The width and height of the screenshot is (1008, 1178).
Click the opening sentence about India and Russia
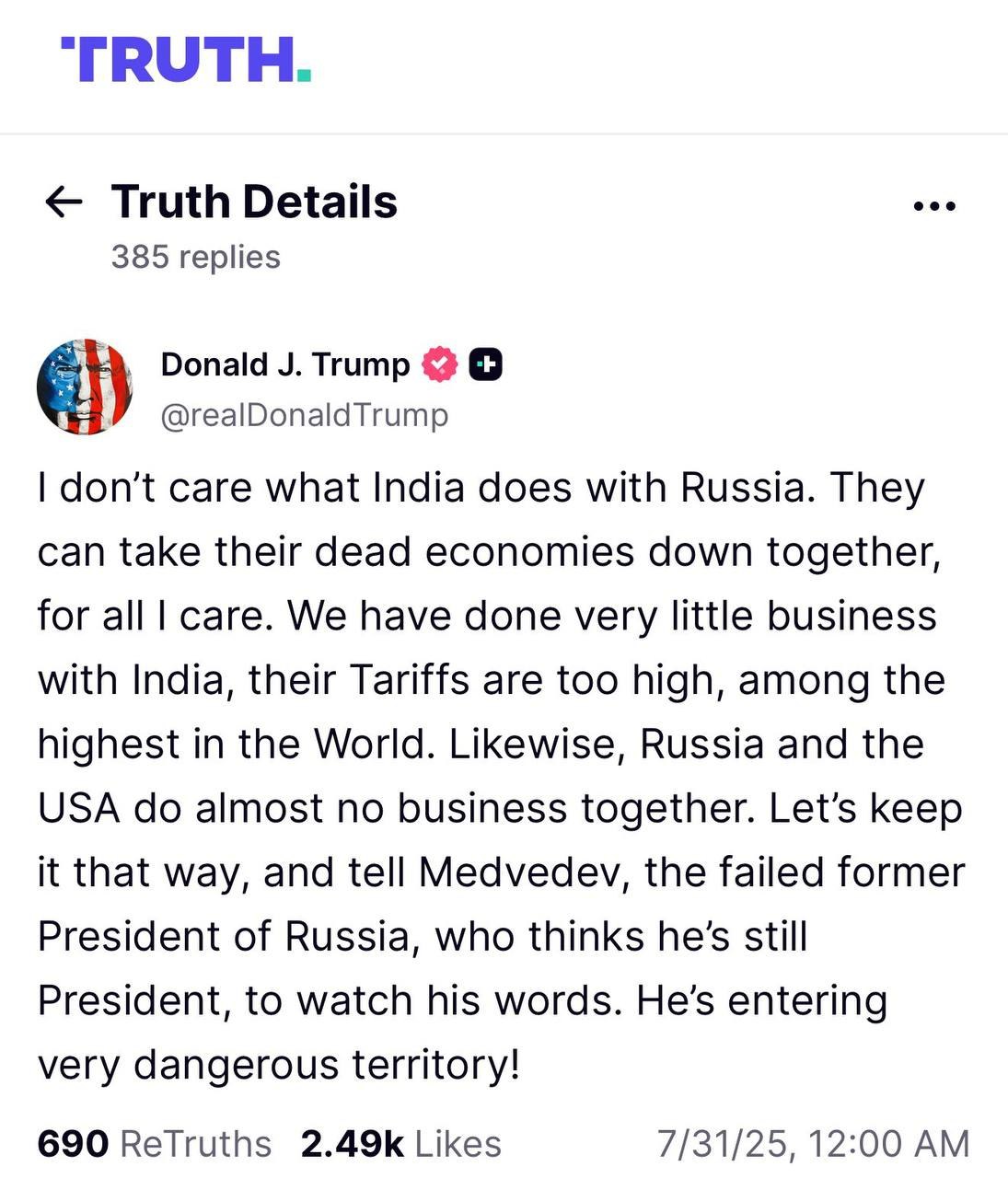pos(426,488)
